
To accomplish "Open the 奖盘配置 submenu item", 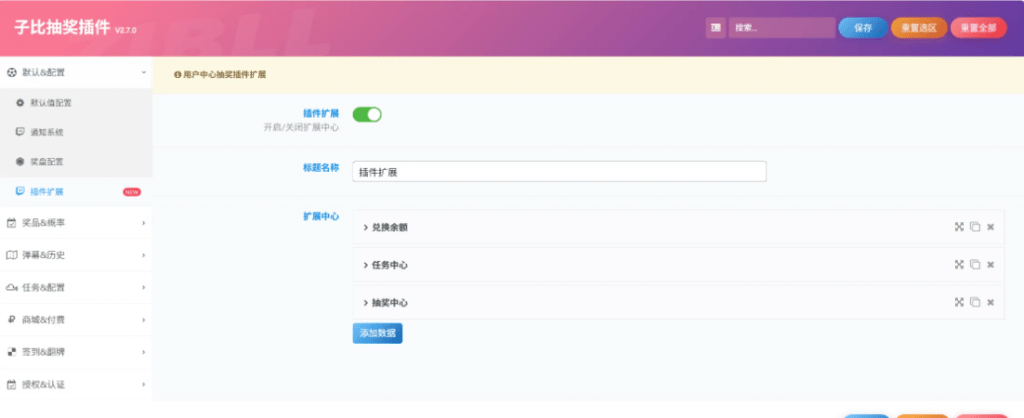I will pyautogui.click(x=76, y=161).
